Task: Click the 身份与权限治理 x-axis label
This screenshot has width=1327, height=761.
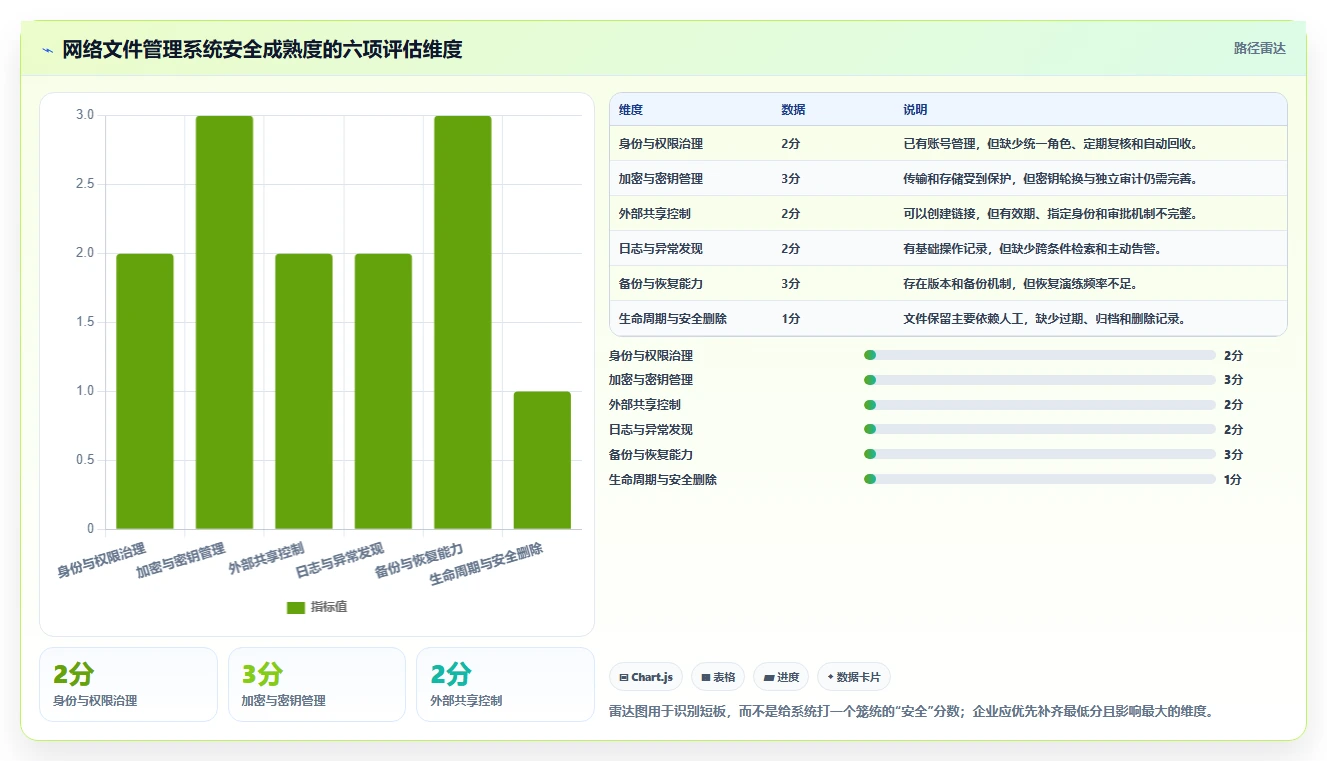Action: 101,560
